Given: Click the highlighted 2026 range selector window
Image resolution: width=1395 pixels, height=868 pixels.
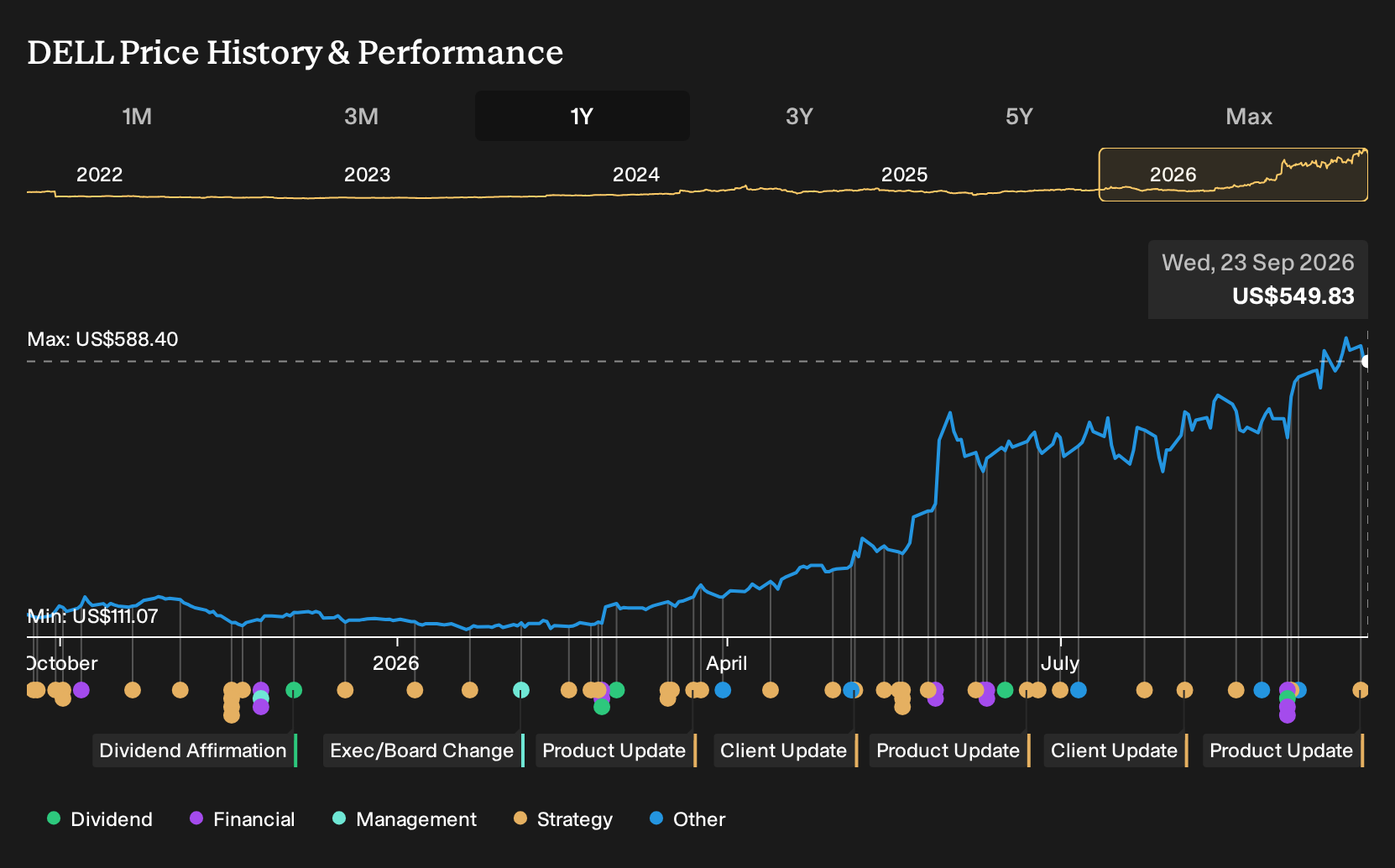Looking at the screenshot, I should (x=1233, y=175).
